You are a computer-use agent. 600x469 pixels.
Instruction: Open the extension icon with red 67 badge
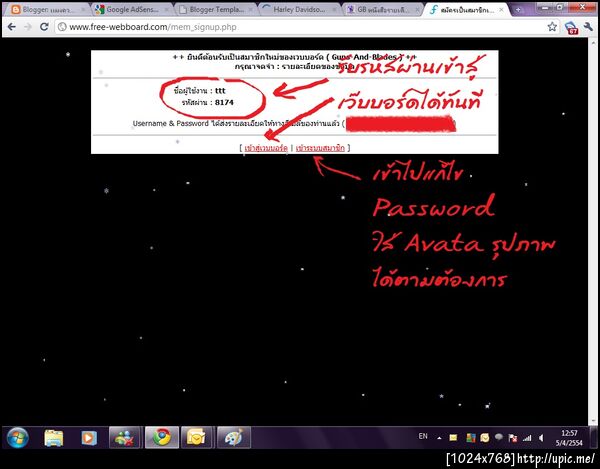pos(571,28)
